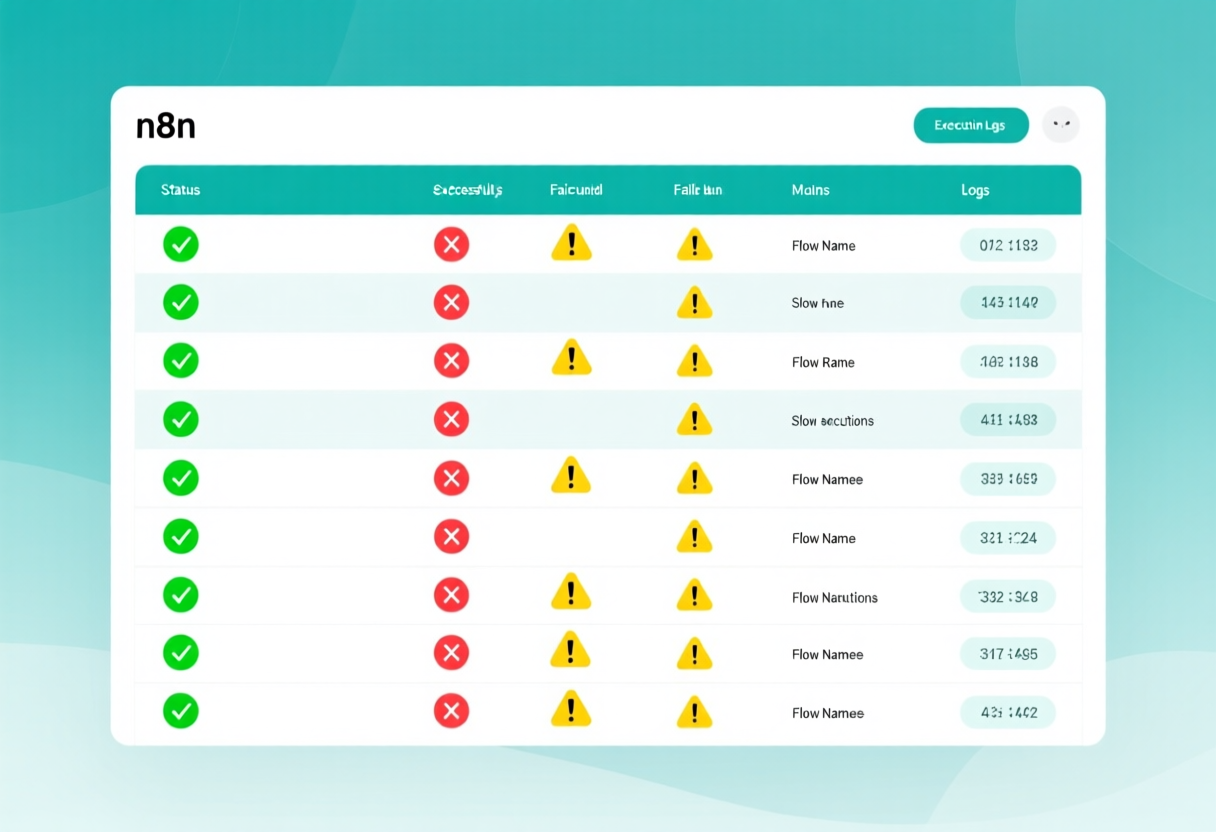Click the red X icon in Flow Rame row
Viewport: 1216px width, 832px height.
pyautogui.click(x=451, y=361)
